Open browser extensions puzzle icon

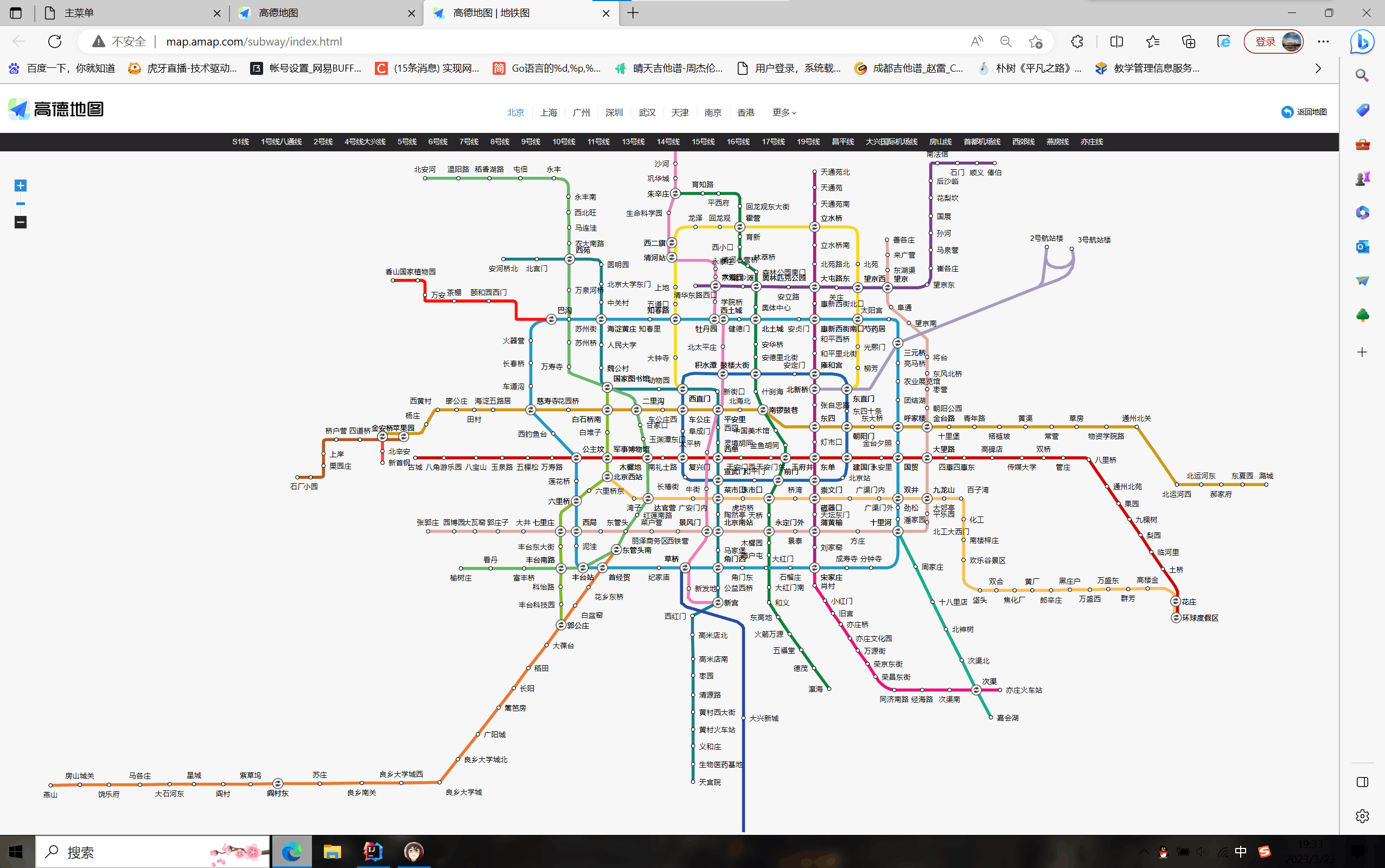(1077, 41)
